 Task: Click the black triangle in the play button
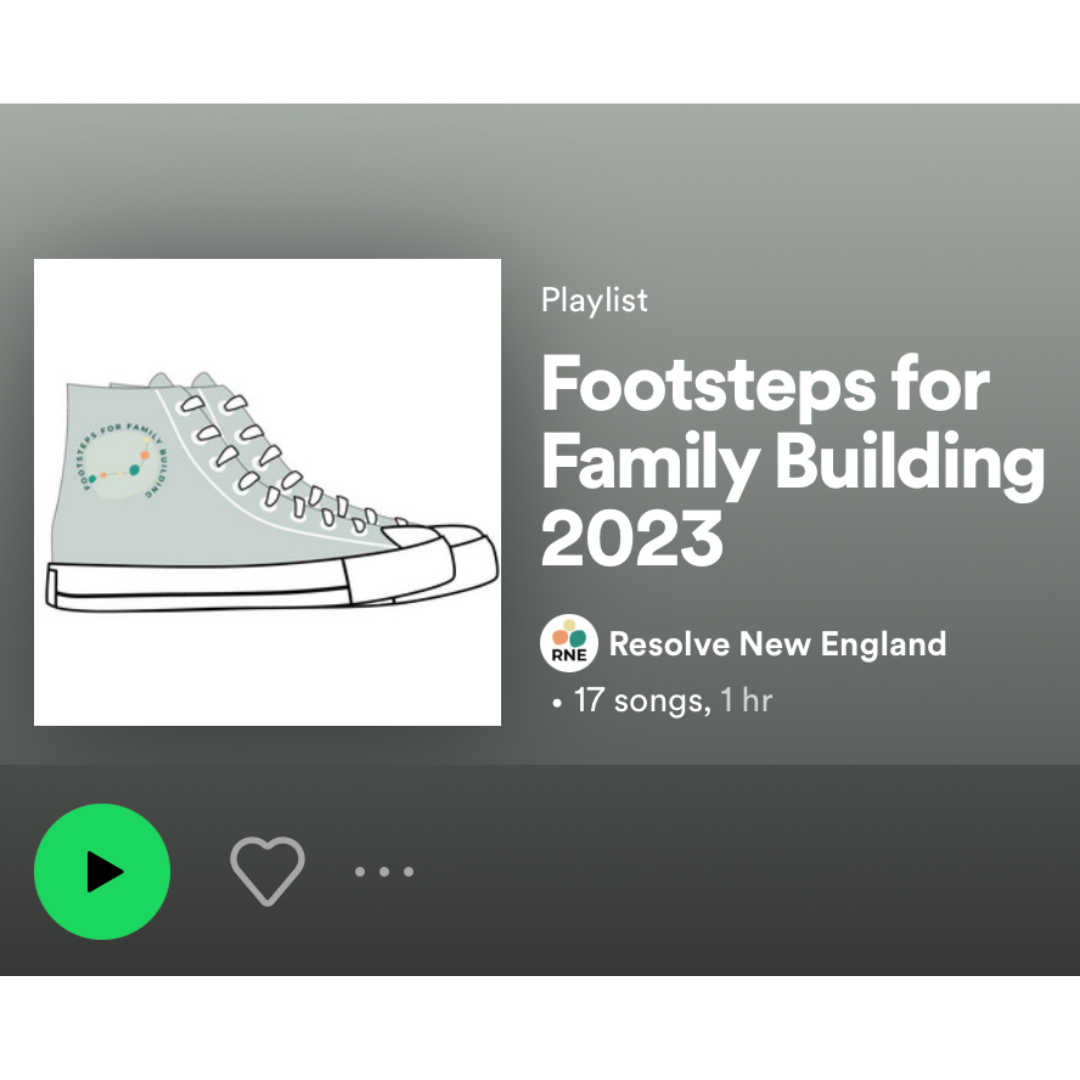pyautogui.click(x=104, y=871)
